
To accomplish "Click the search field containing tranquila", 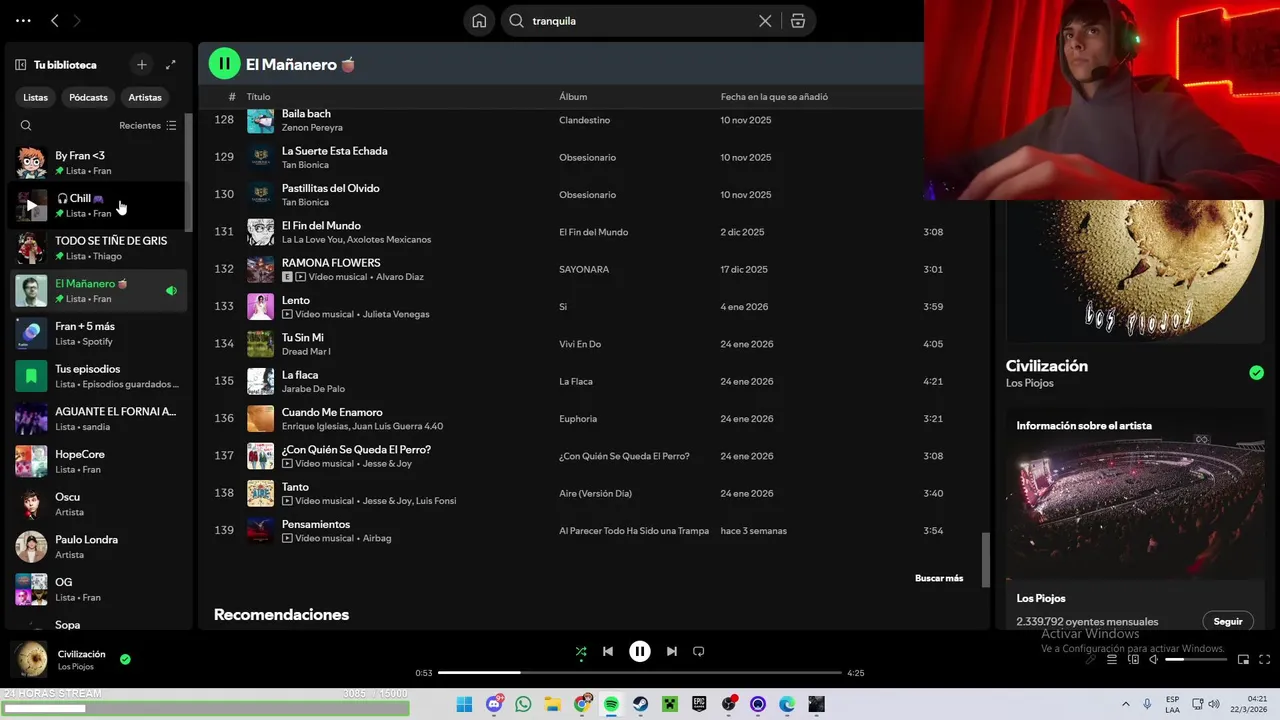I will coord(640,21).
